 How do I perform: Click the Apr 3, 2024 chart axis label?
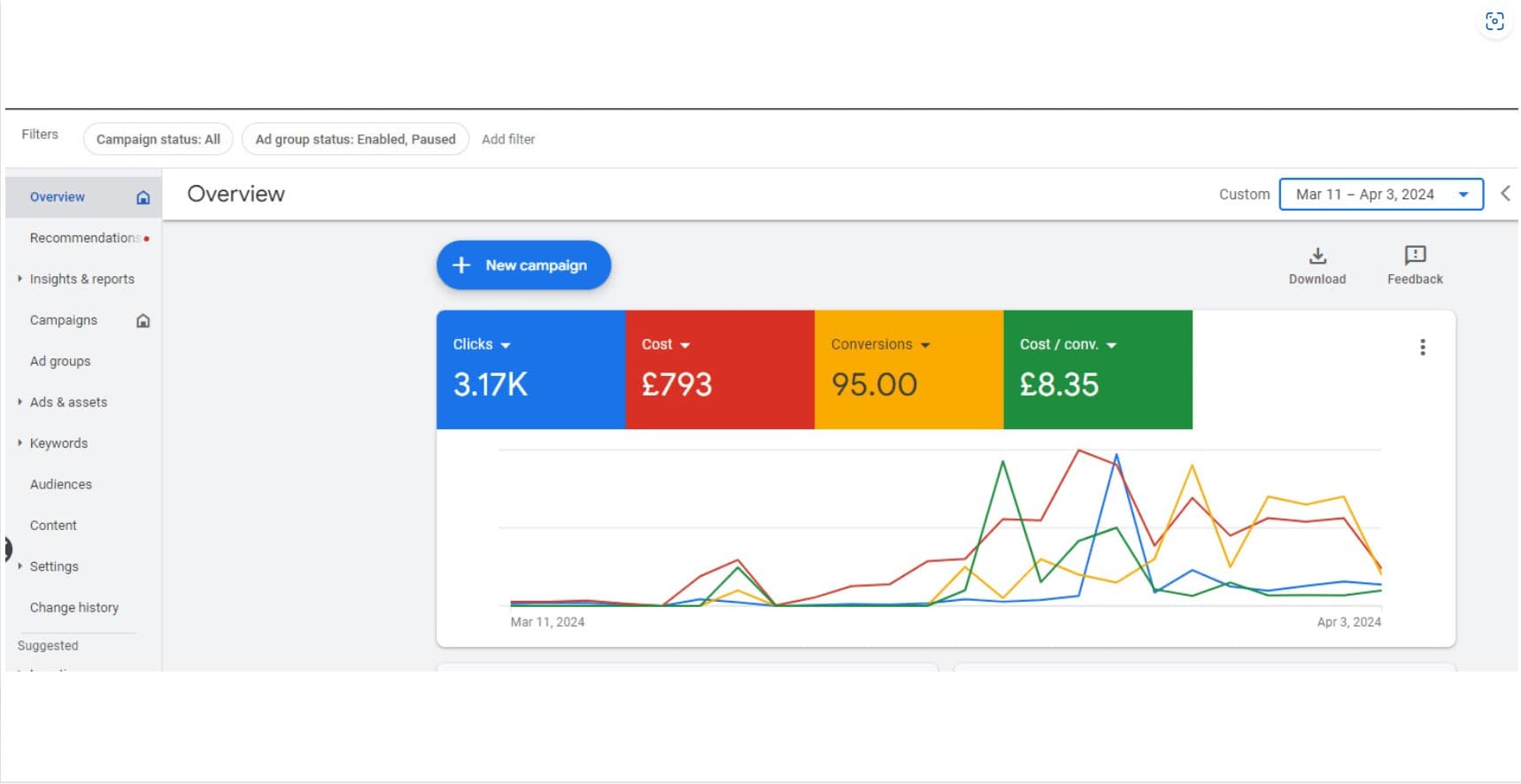click(1348, 622)
